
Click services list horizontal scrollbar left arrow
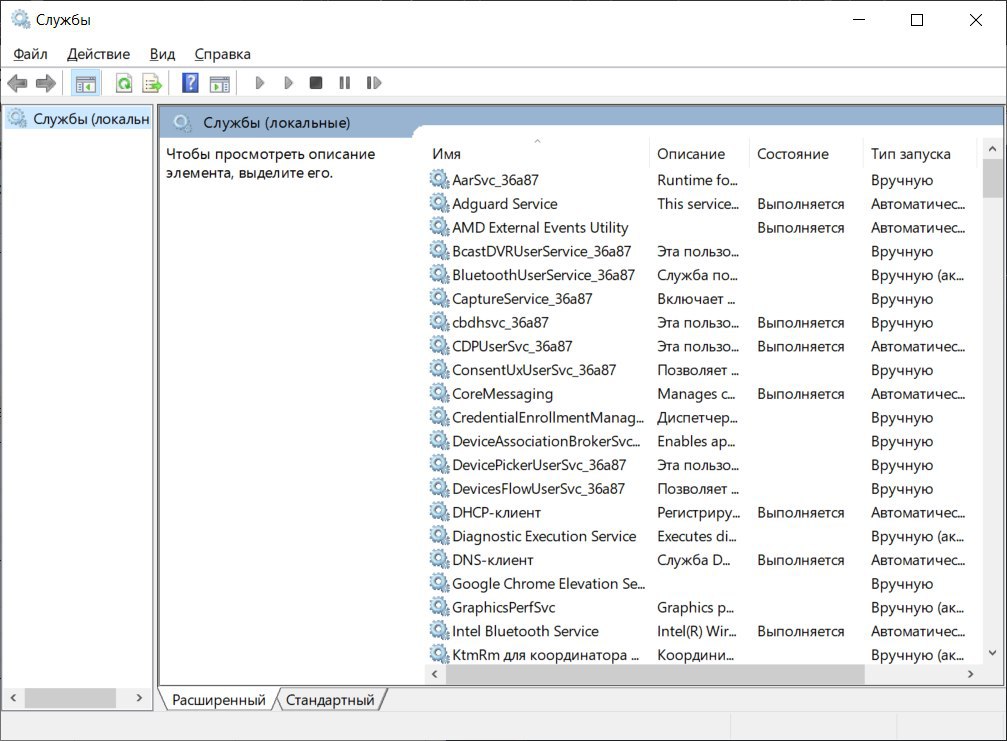[435, 674]
